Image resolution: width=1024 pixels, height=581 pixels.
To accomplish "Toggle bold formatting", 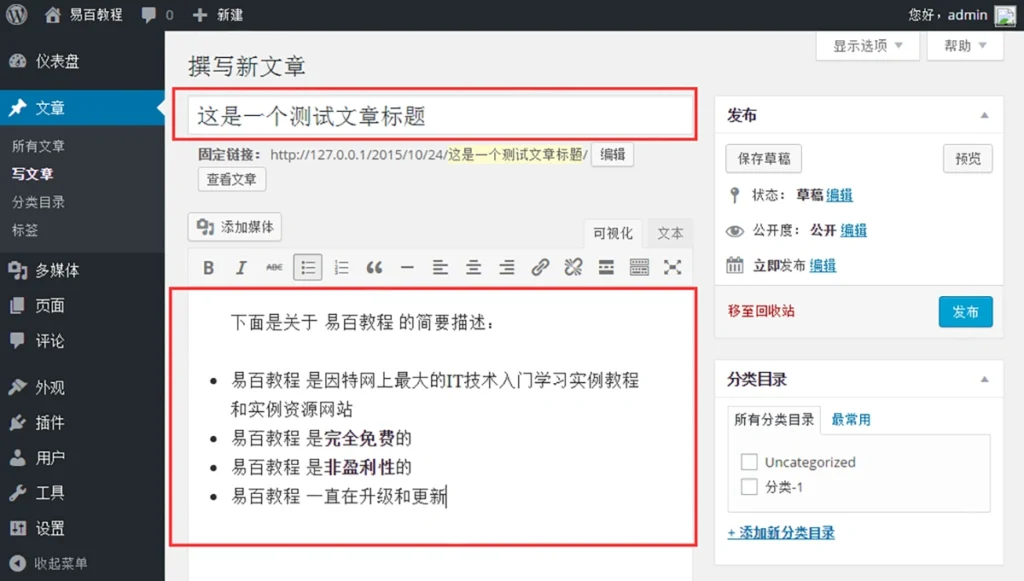I will (208, 268).
